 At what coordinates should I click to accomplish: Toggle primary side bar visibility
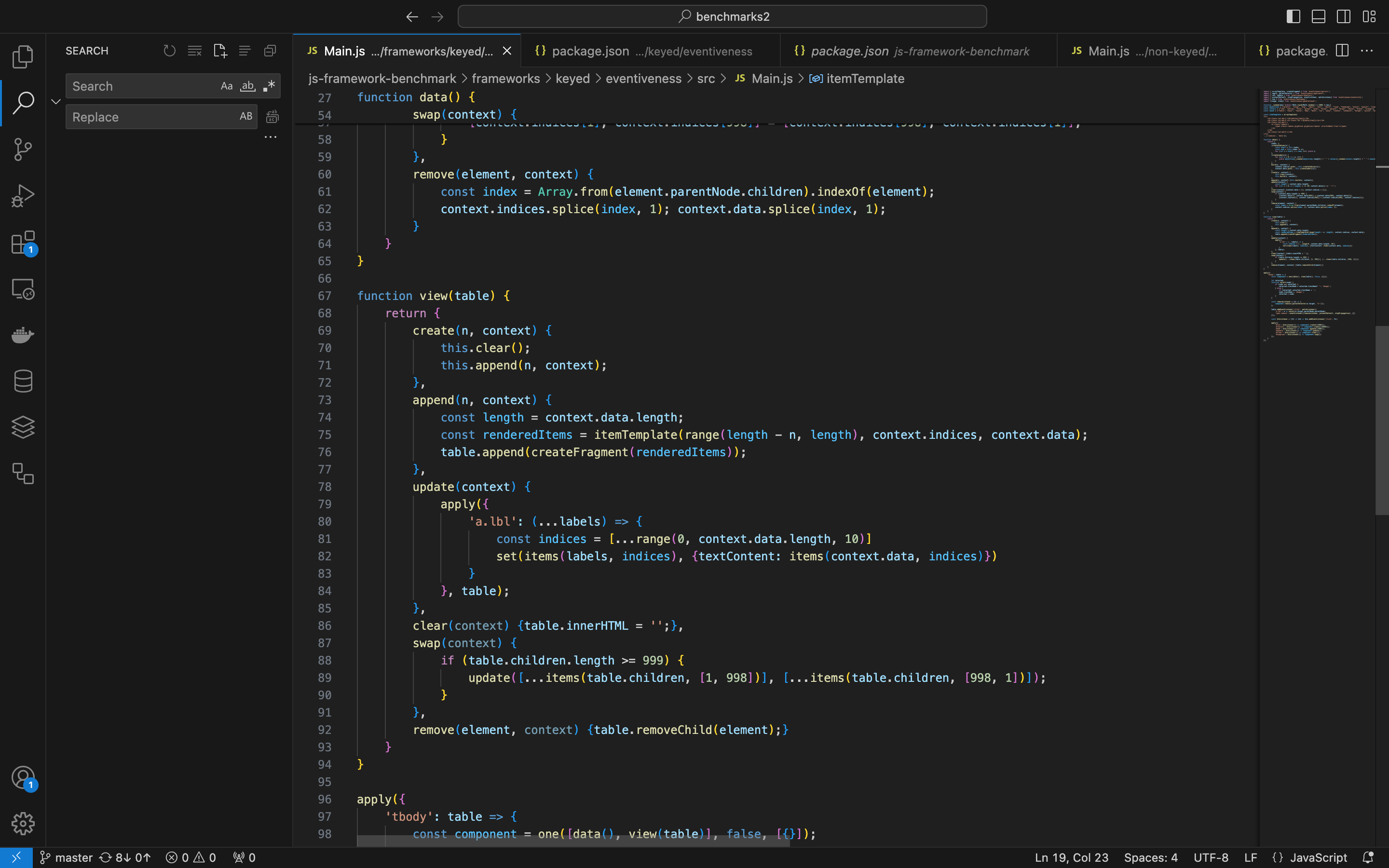[x=1293, y=17]
